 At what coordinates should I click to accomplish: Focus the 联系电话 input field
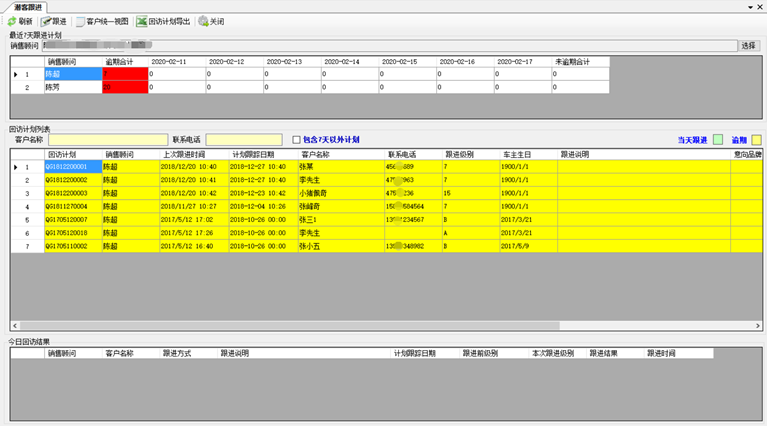click(x=245, y=140)
